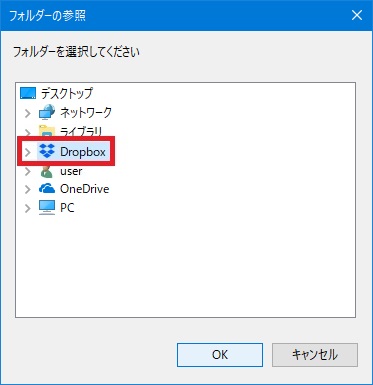Select the Dropbox logo icon
The height and width of the screenshot is (385, 373).
(47, 151)
